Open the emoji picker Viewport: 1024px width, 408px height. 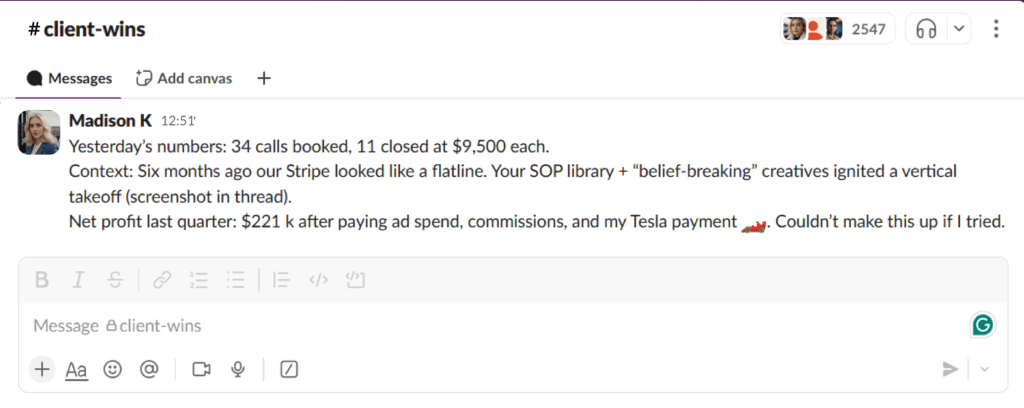click(x=113, y=369)
